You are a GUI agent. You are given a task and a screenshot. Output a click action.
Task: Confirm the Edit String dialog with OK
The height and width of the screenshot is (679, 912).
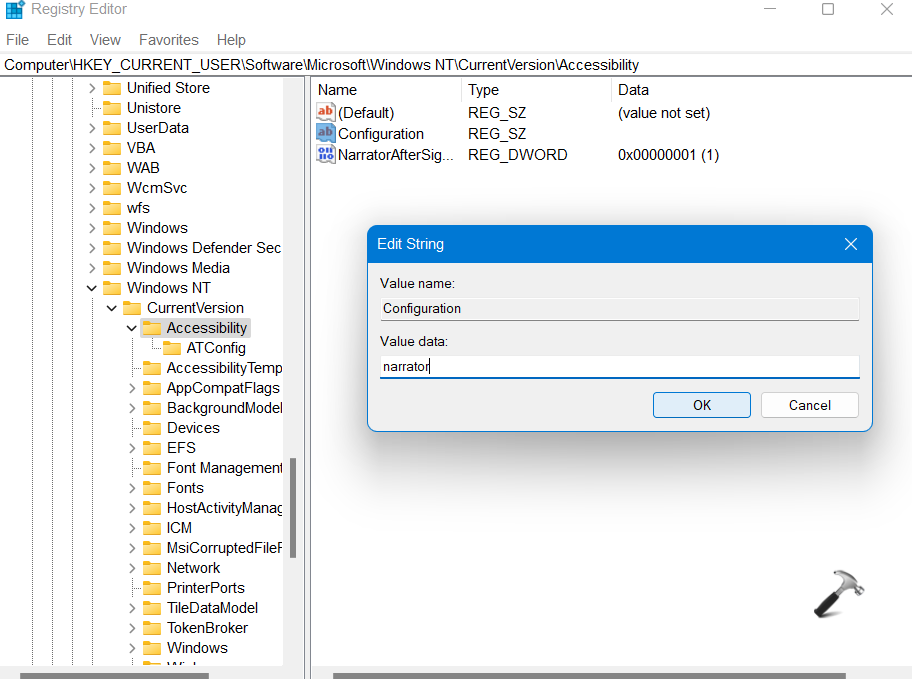pyautogui.click(x=701, y=405)
